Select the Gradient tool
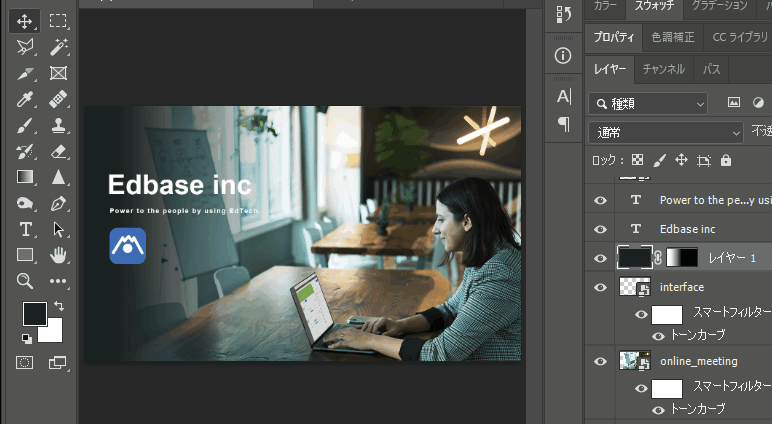This screenshot has width=772, height=424. click(24, 177)
